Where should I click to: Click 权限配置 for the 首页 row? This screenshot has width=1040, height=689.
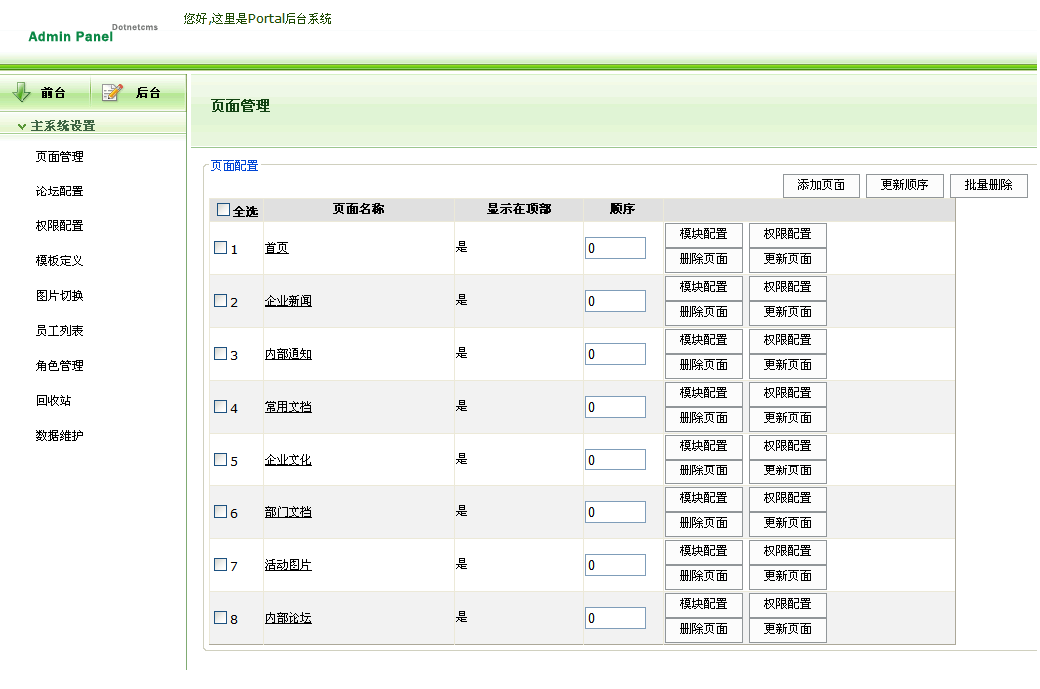(x=787, y=235)
